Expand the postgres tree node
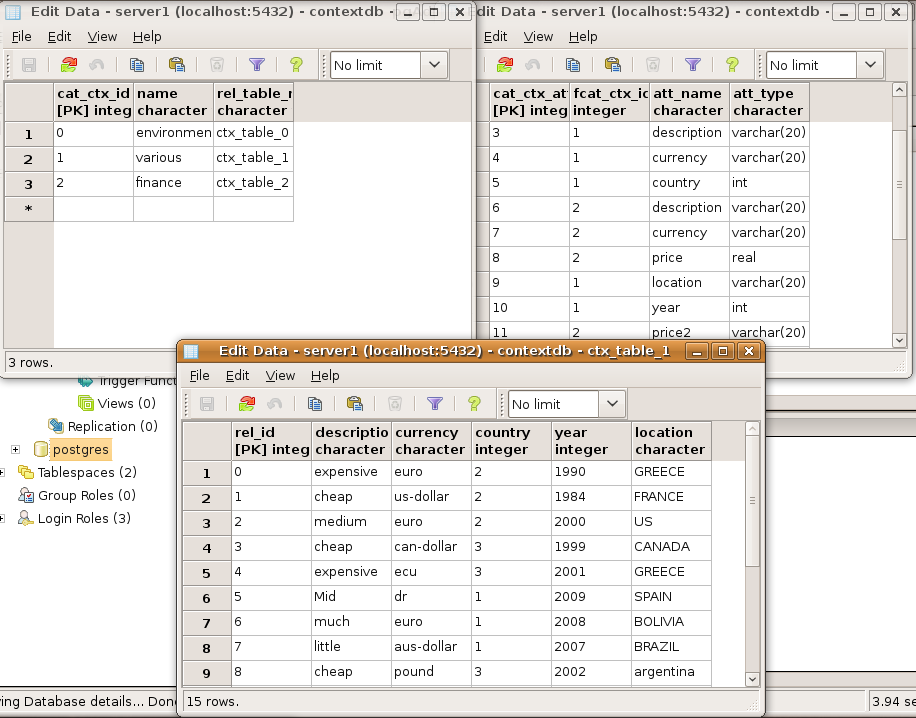Viewport: 916px width, 718px height. click(x=16, y=449)
